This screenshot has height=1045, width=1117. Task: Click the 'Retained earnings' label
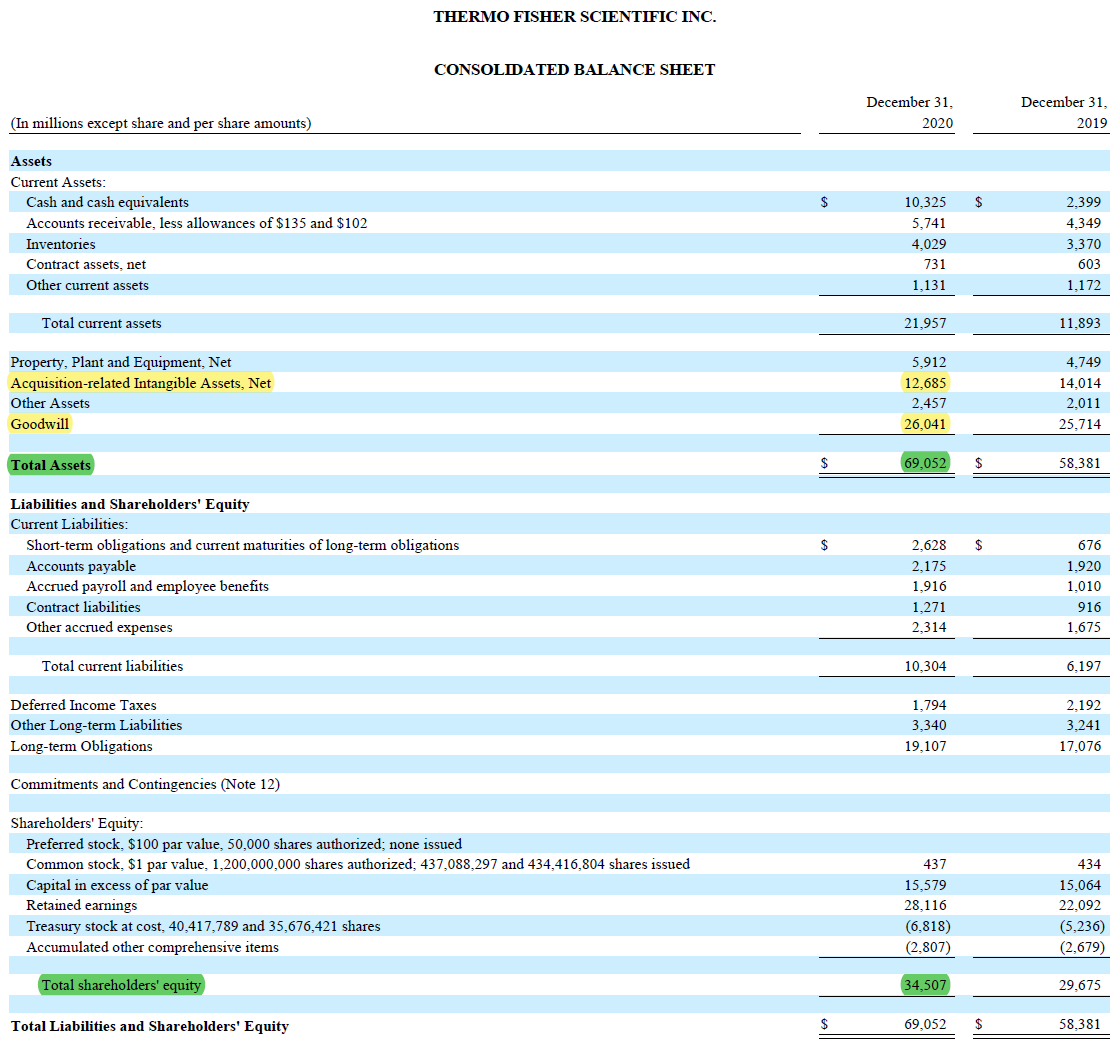click(82, 905)
